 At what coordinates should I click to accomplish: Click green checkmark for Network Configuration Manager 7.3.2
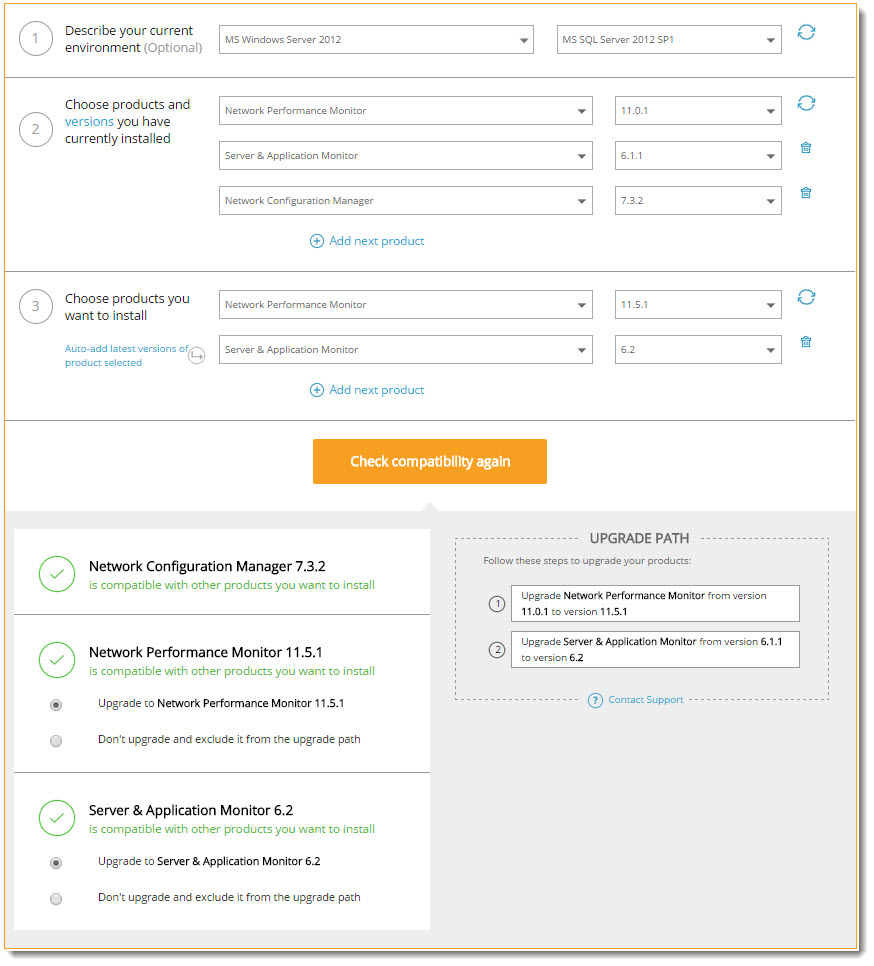[x=57, y=574]
